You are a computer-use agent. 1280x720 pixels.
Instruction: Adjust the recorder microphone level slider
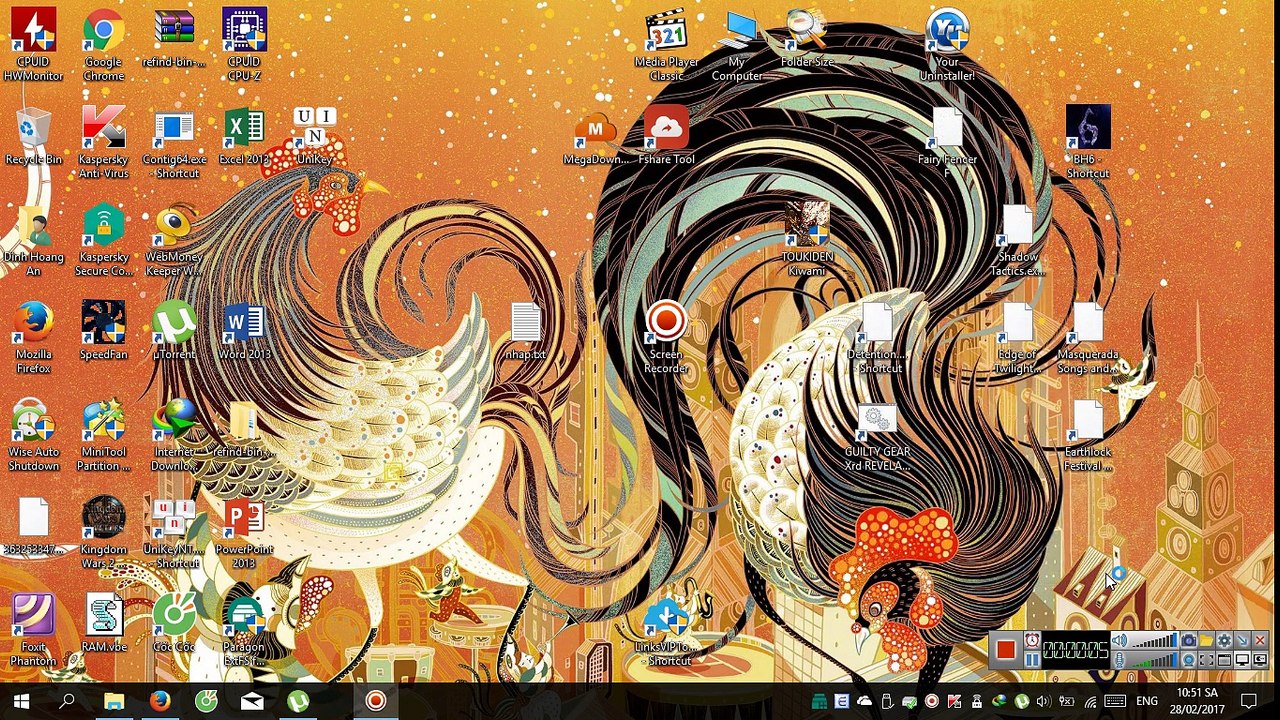(x=1153, y=660)
